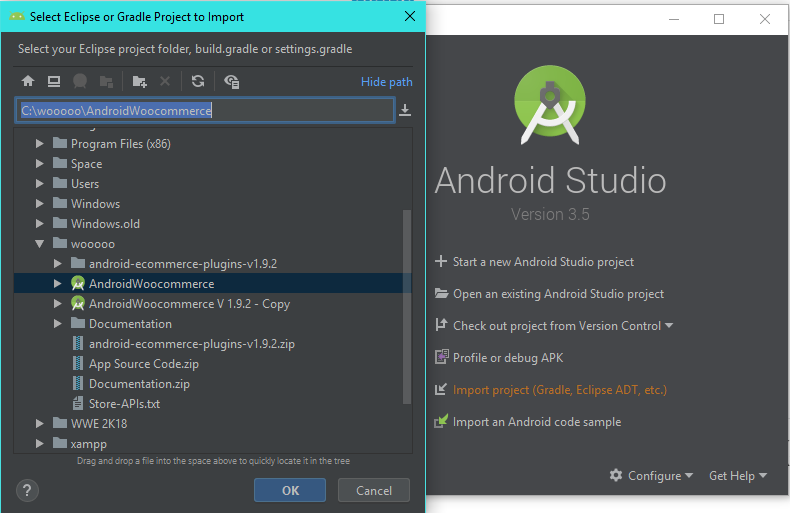Screen dimensions: 790x513
Task: Create a New Folder via toolbar icon
Action: [x=139, y=81]
